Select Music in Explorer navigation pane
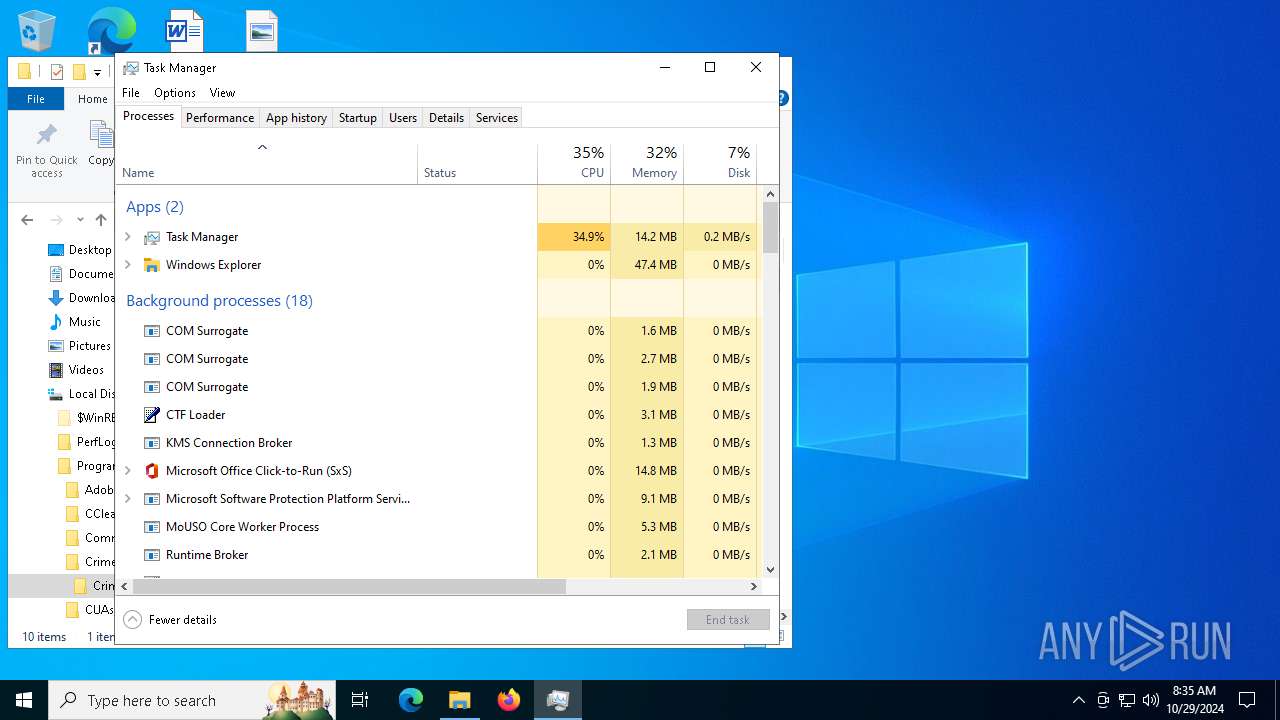The height and width of the screenshot is (720, 1280). (x=75, y=322)
